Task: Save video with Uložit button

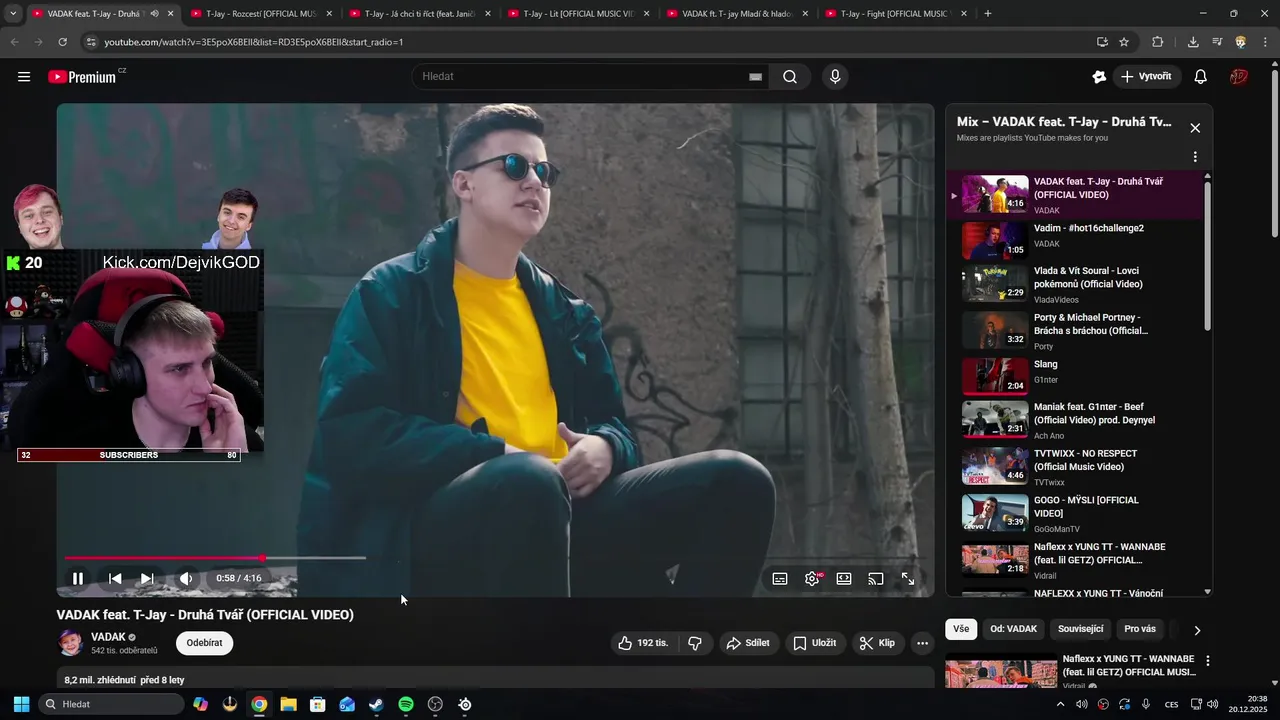Action: coord(814,643)
